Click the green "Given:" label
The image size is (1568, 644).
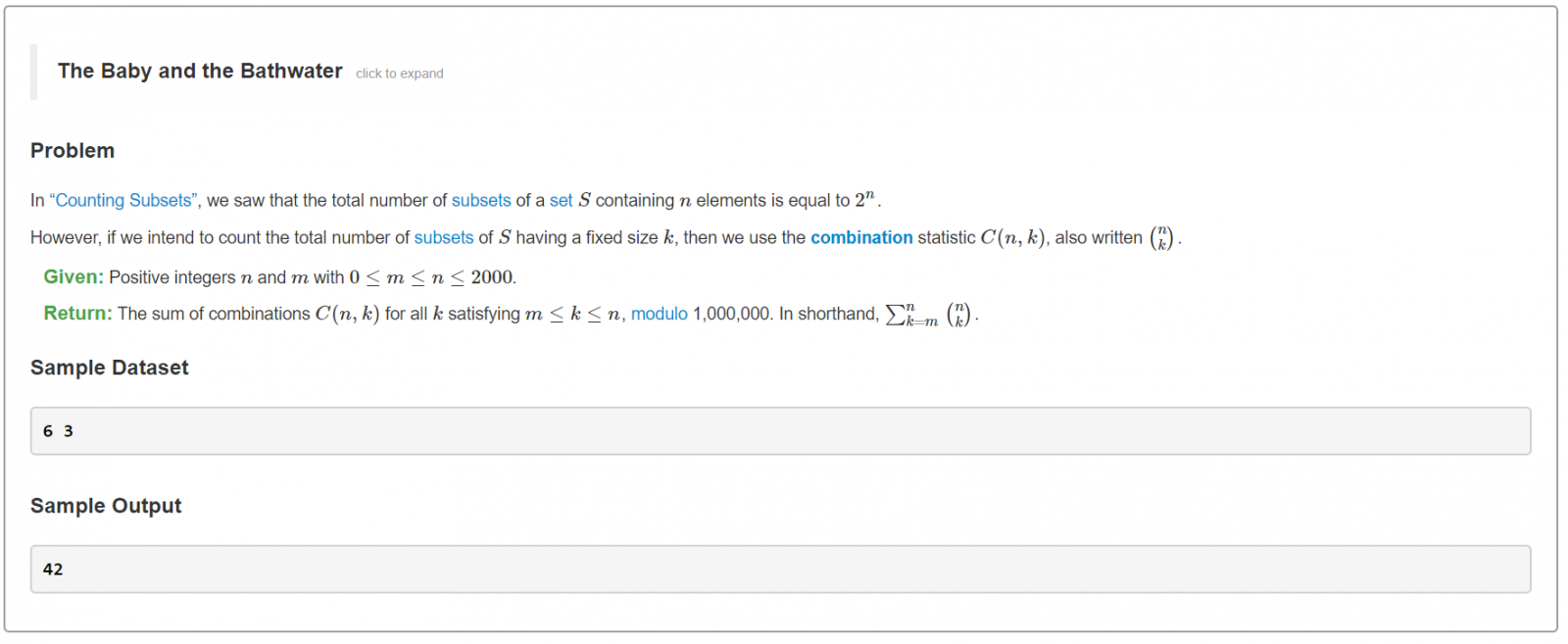73,277
